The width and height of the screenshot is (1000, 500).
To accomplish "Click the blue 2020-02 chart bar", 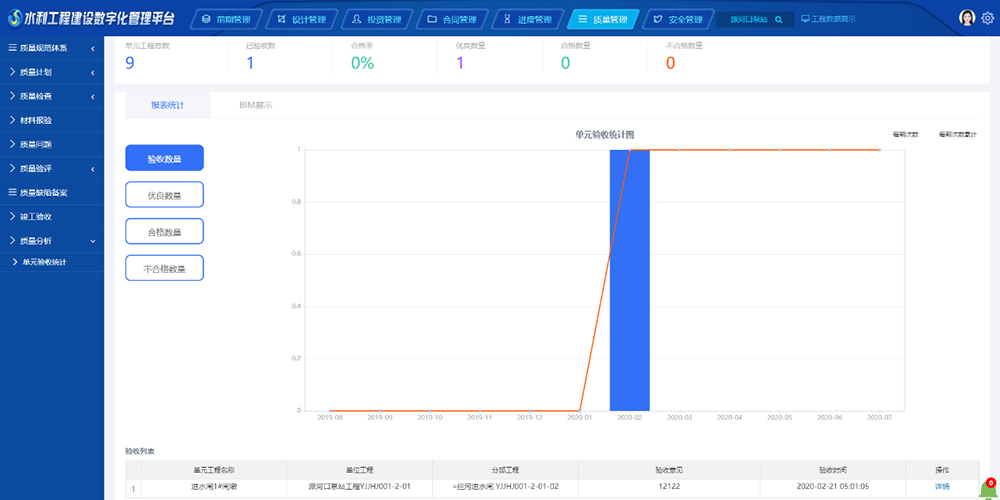I will [x=629, y=280].
